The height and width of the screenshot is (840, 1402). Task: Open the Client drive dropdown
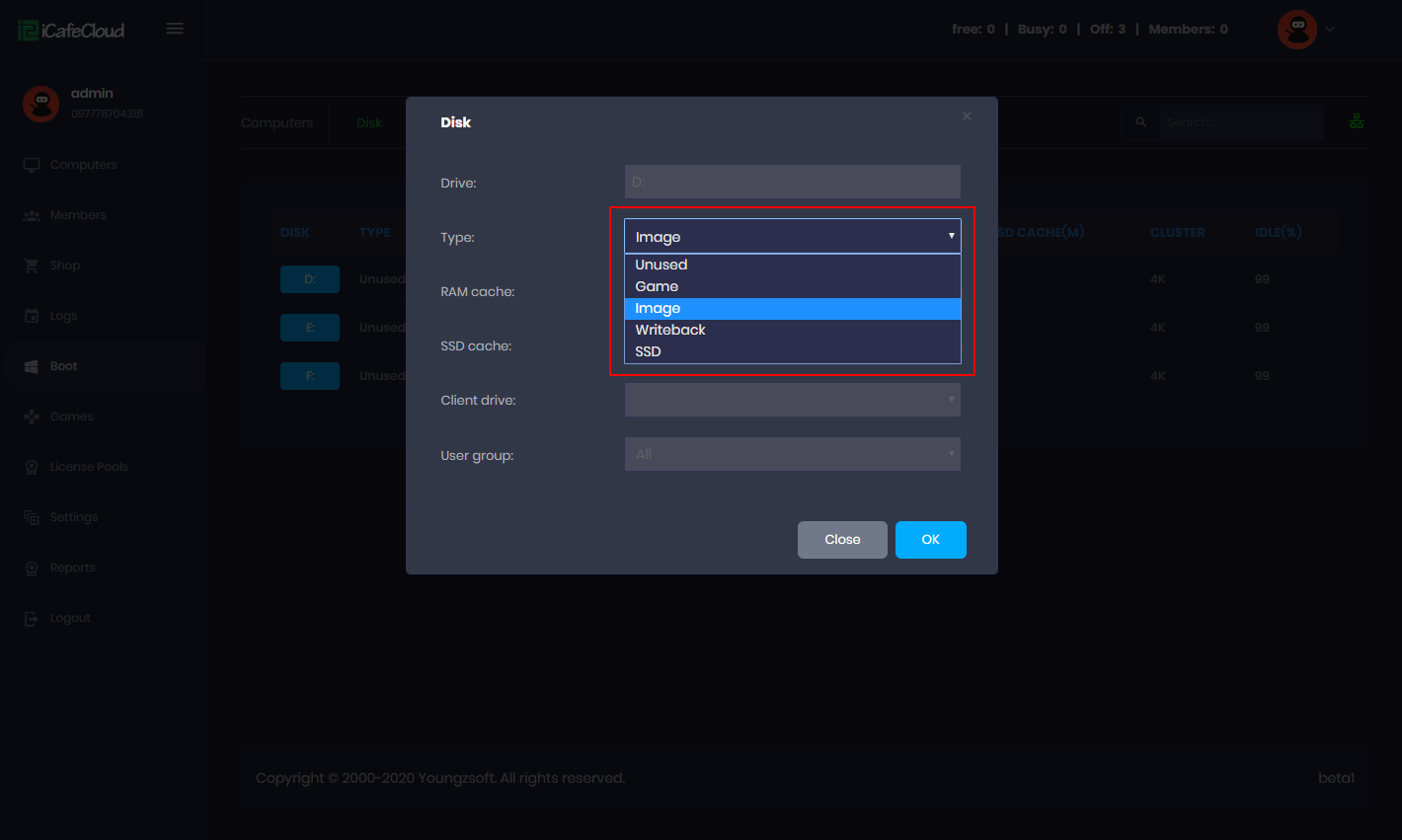click(792, 400)
